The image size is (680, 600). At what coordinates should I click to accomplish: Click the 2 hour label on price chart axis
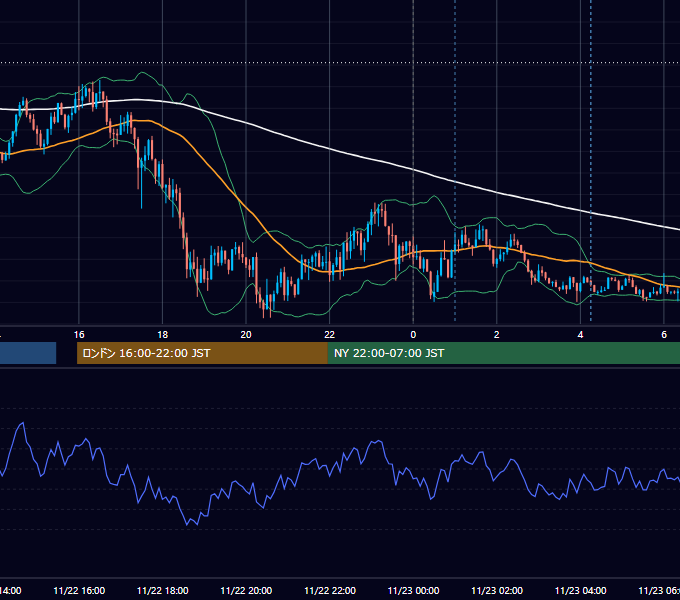497,335
